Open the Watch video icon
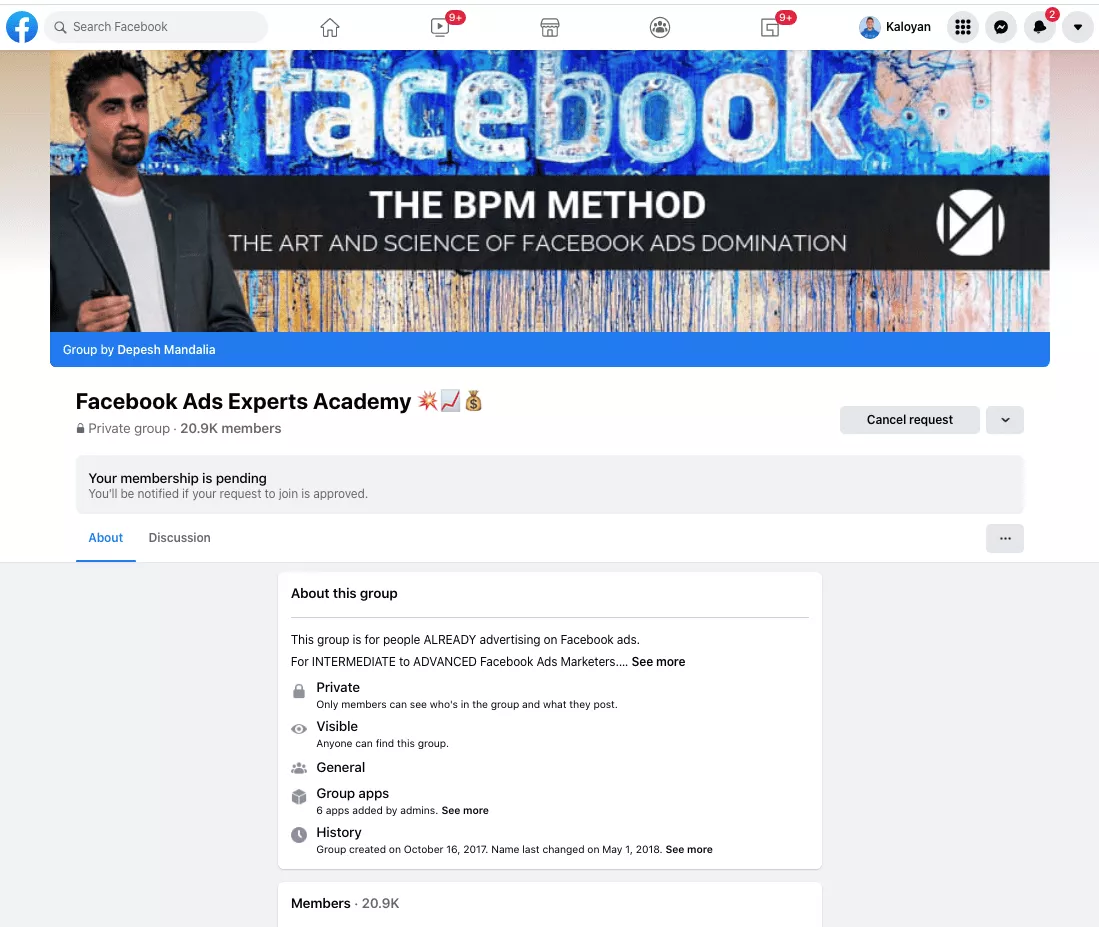This screenshot has height=927, width=1099. (439, 27)
